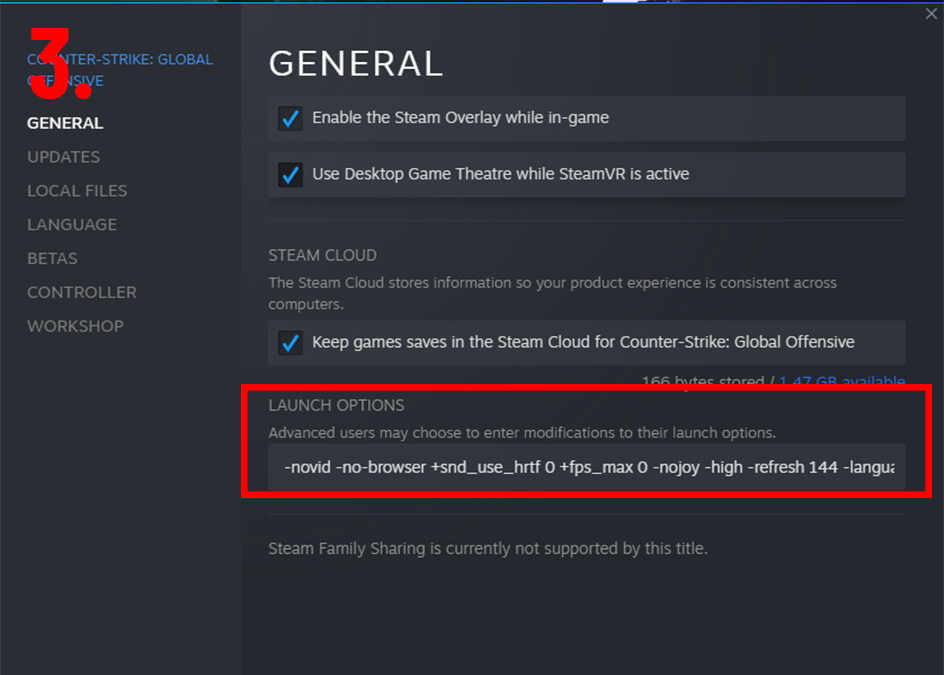This screenshot has width=944, height=675.
Task: Switch to the UPDATES section
Action: pos(63,157)
